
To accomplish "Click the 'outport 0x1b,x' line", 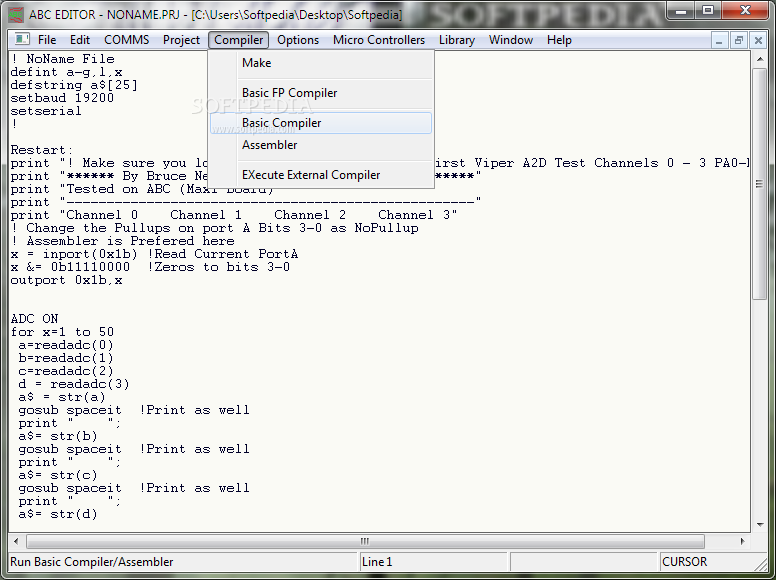I will coord(66,280).
